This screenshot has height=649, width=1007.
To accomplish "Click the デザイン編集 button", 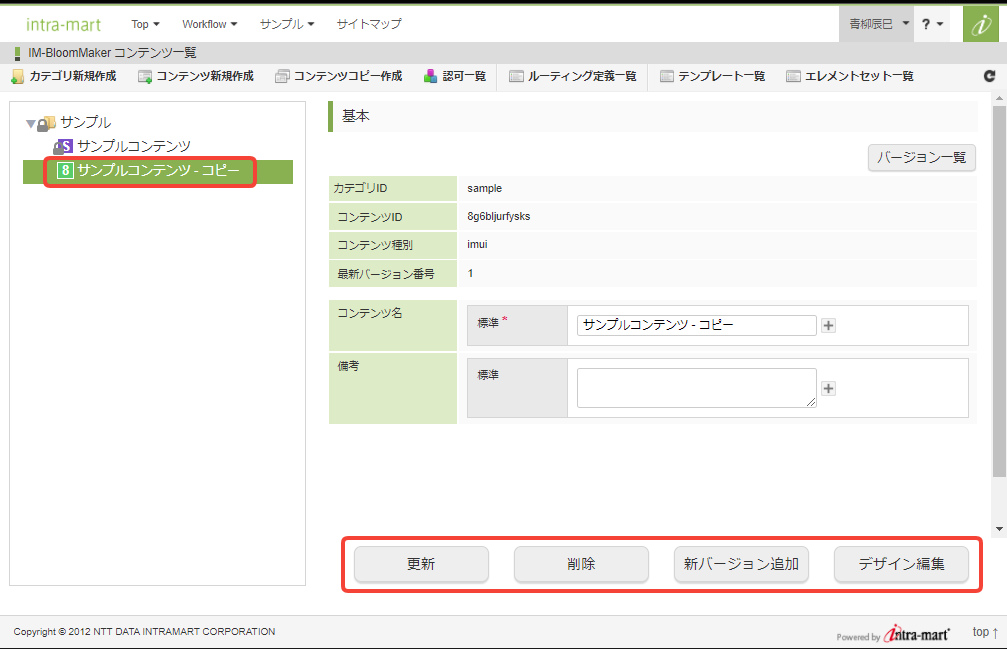I will click(x=901, y=564).
